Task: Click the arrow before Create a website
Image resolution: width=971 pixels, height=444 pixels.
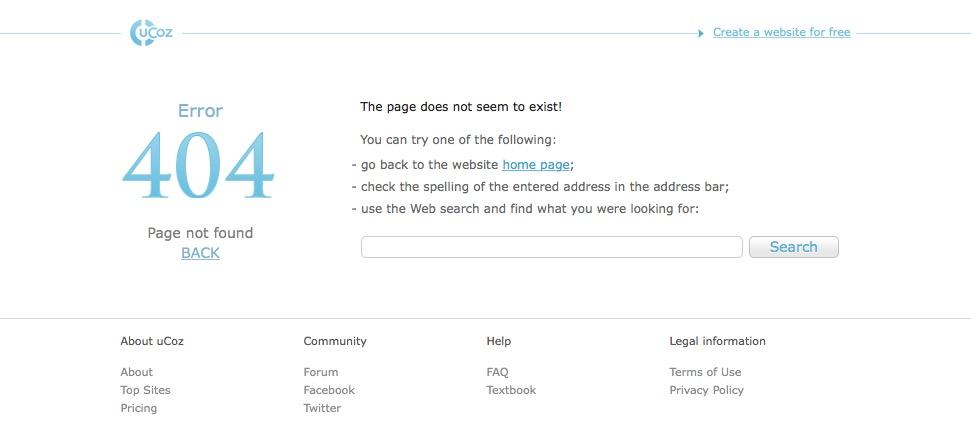Action: (x=701, y=33)
